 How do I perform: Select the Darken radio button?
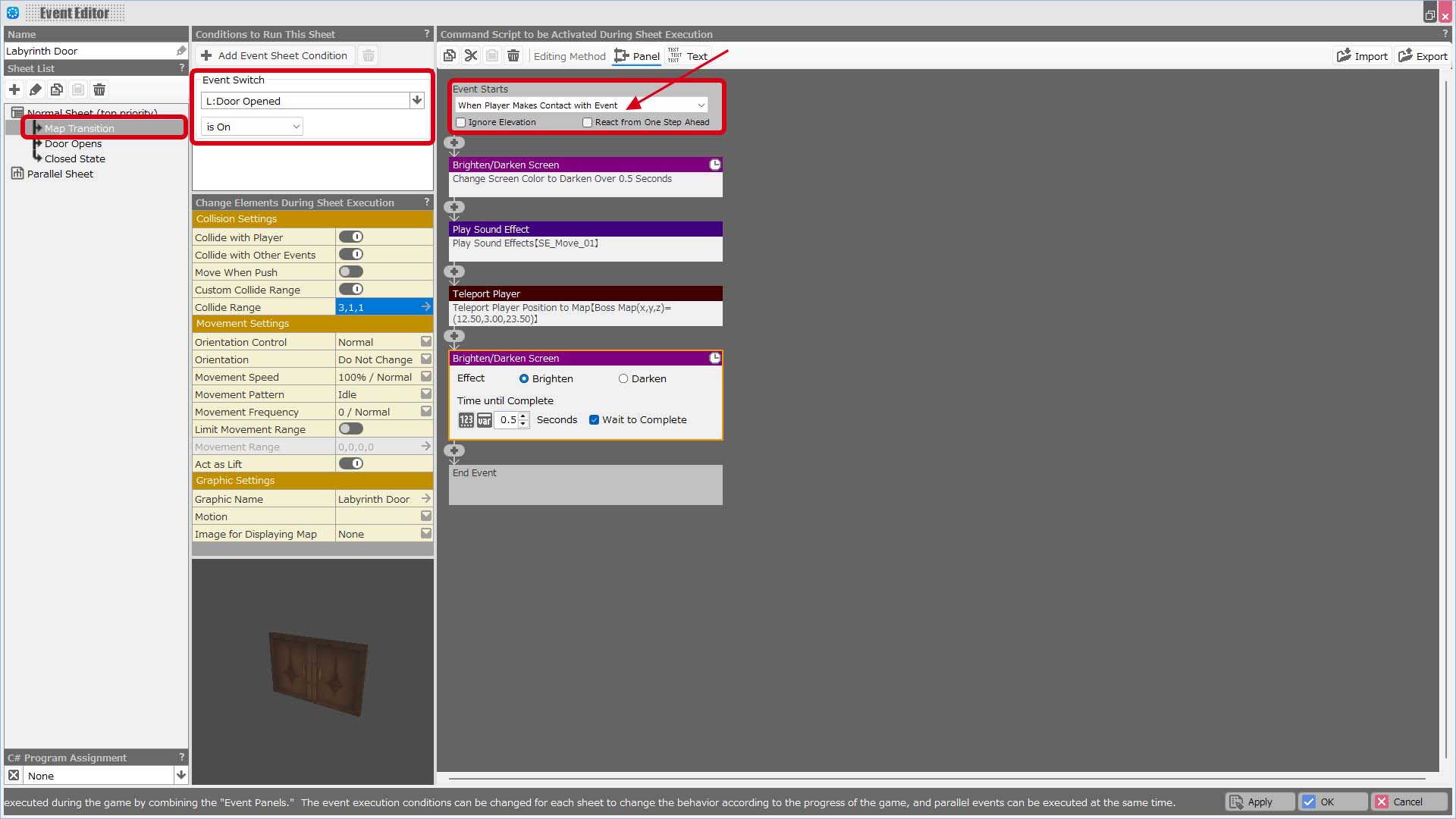(x=623, y=378)
